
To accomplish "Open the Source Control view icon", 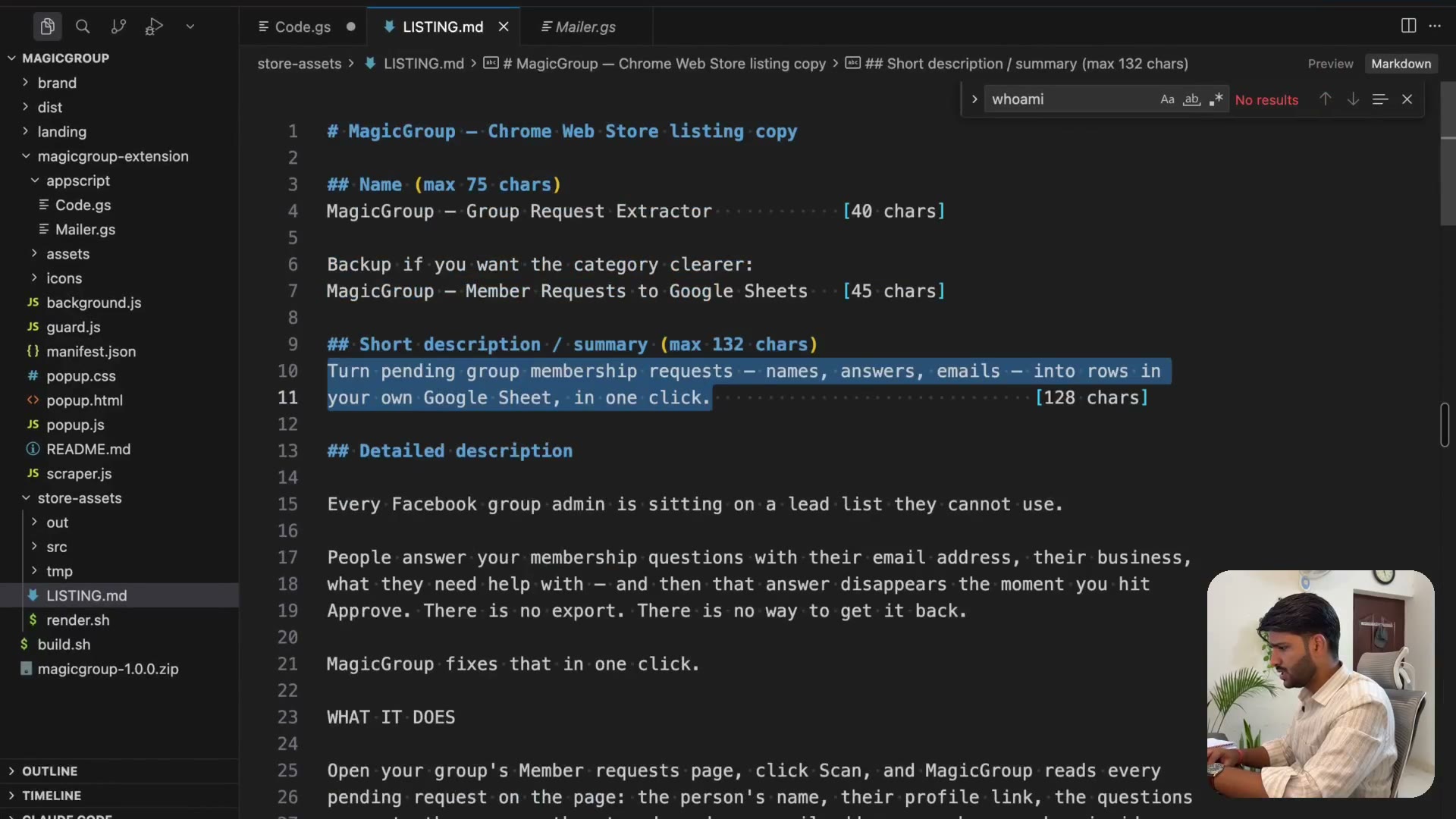I will click(118, 27).
